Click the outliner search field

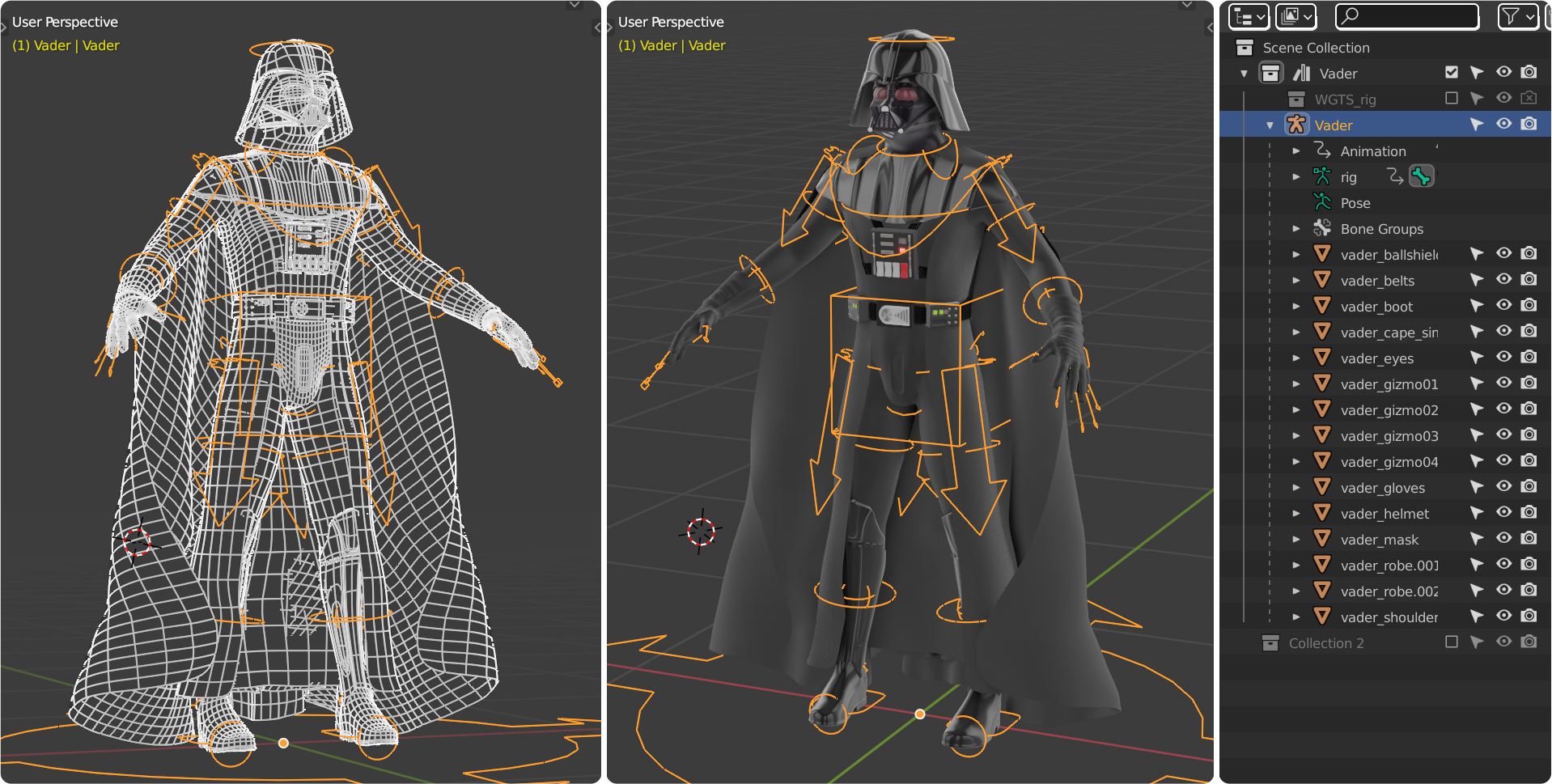[1407, 16]
